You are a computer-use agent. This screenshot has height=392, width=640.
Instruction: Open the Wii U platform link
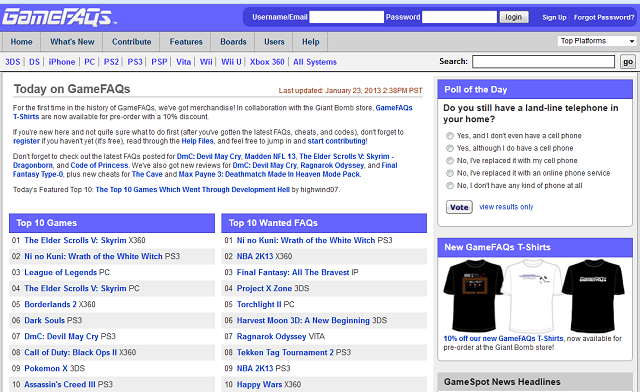tap(231, 62)
